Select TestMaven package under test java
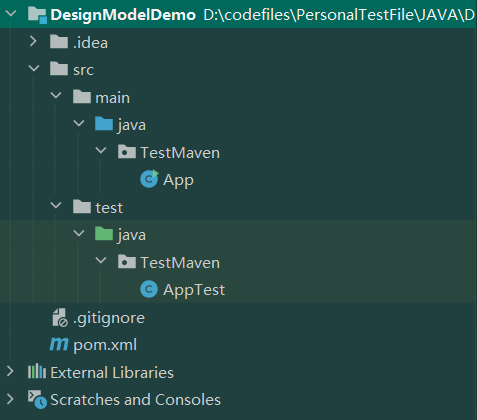The height and width of the screenshot is (420, 477). [x=180, y=263]
